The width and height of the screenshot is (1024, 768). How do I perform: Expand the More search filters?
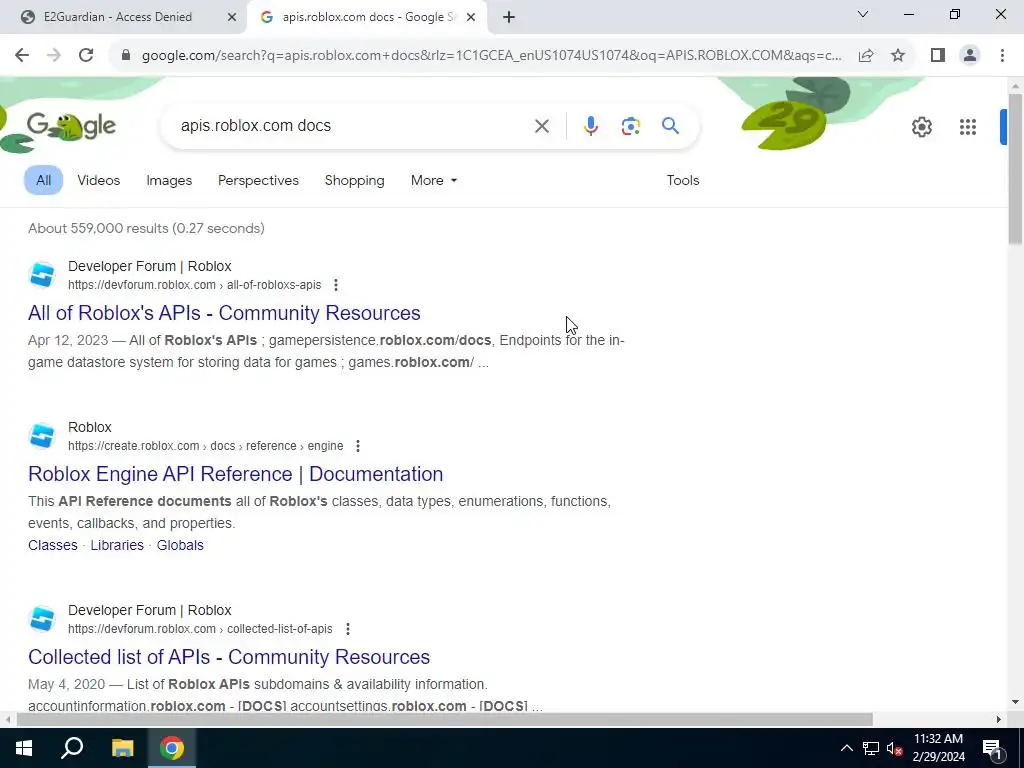[x=434, y=180]
